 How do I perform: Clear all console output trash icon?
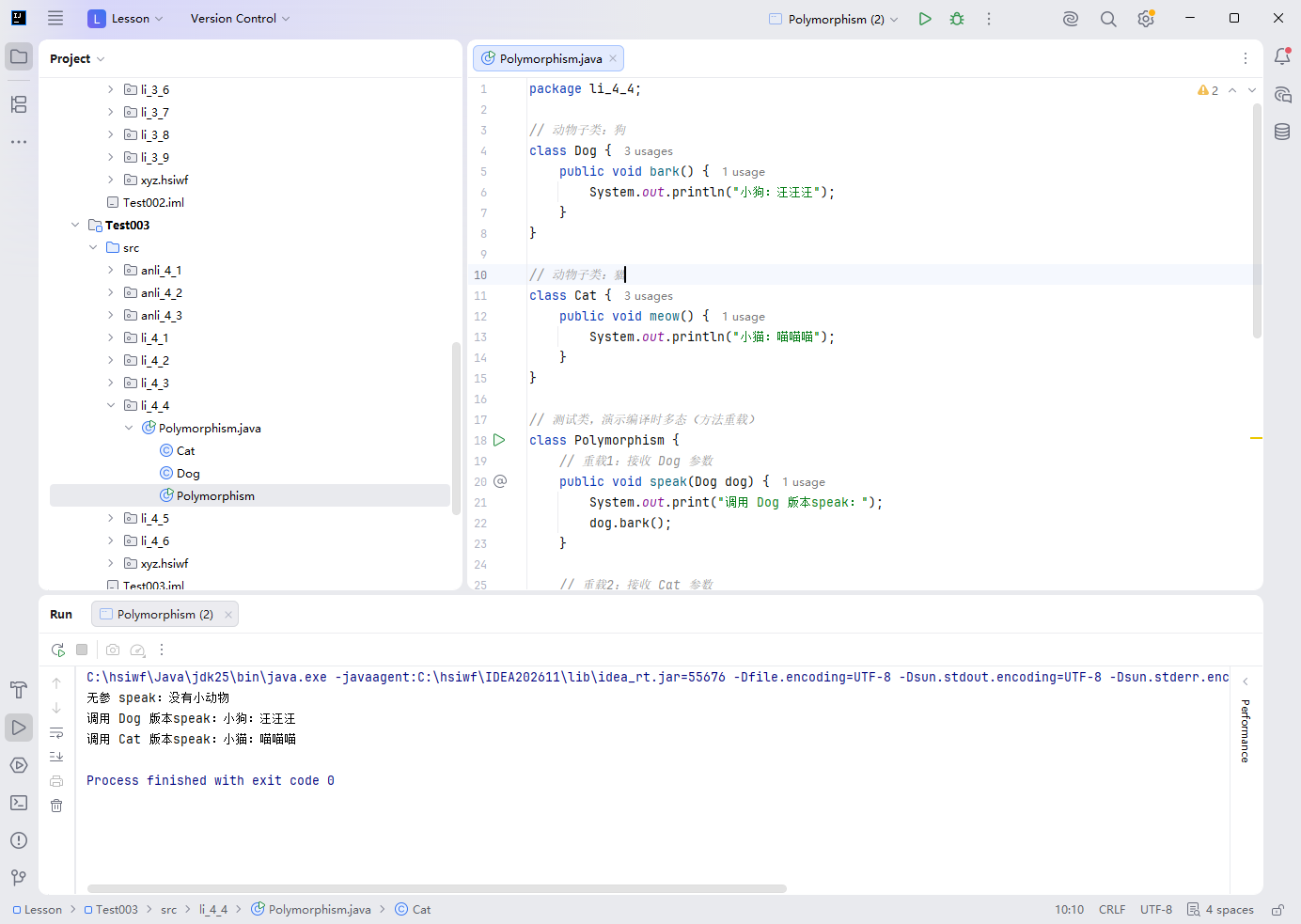(x=56, y=806)
